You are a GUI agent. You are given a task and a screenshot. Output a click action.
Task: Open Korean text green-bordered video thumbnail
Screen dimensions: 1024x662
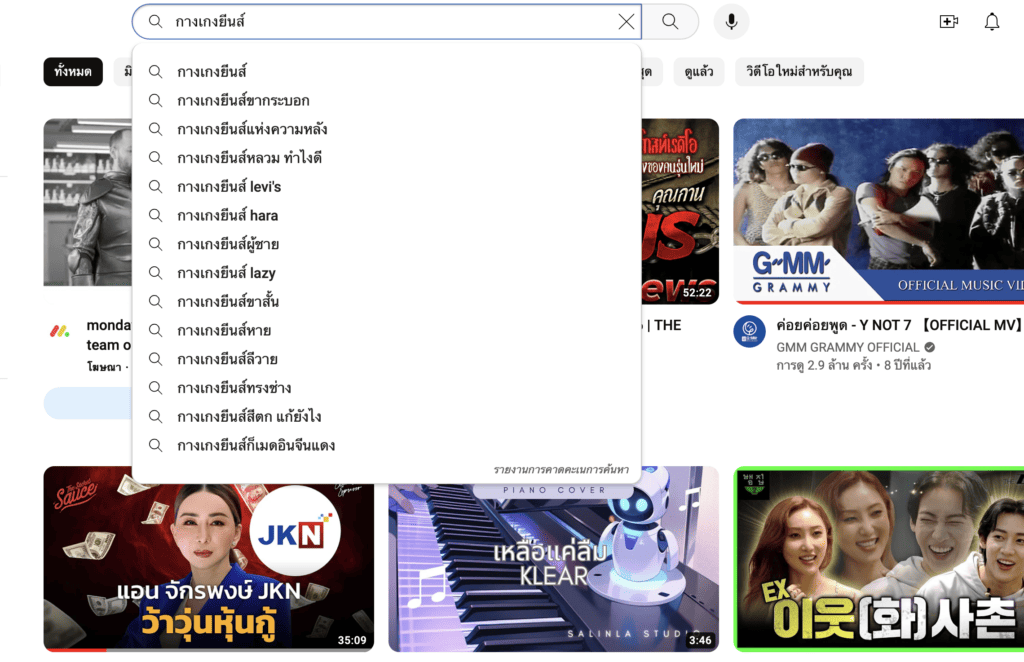coord(879,559)
